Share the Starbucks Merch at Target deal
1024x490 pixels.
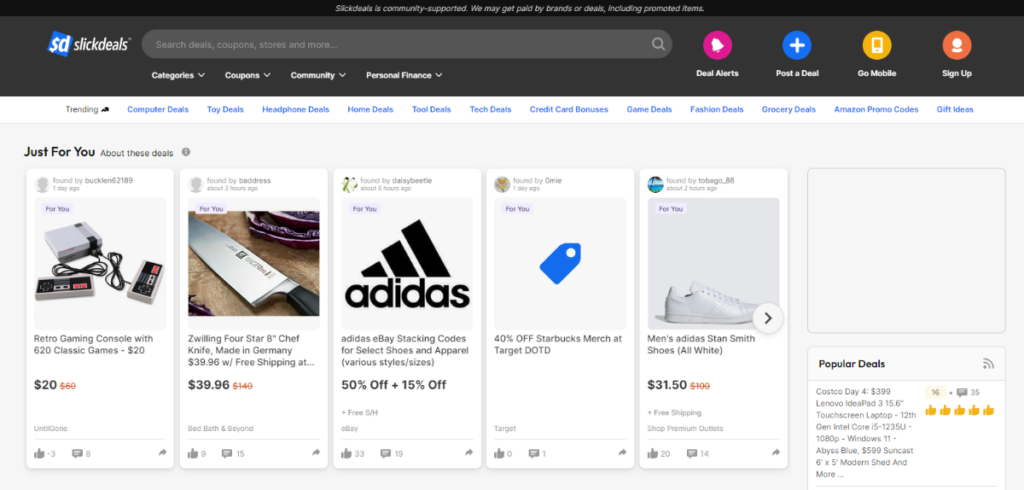[x=622, y=453]
